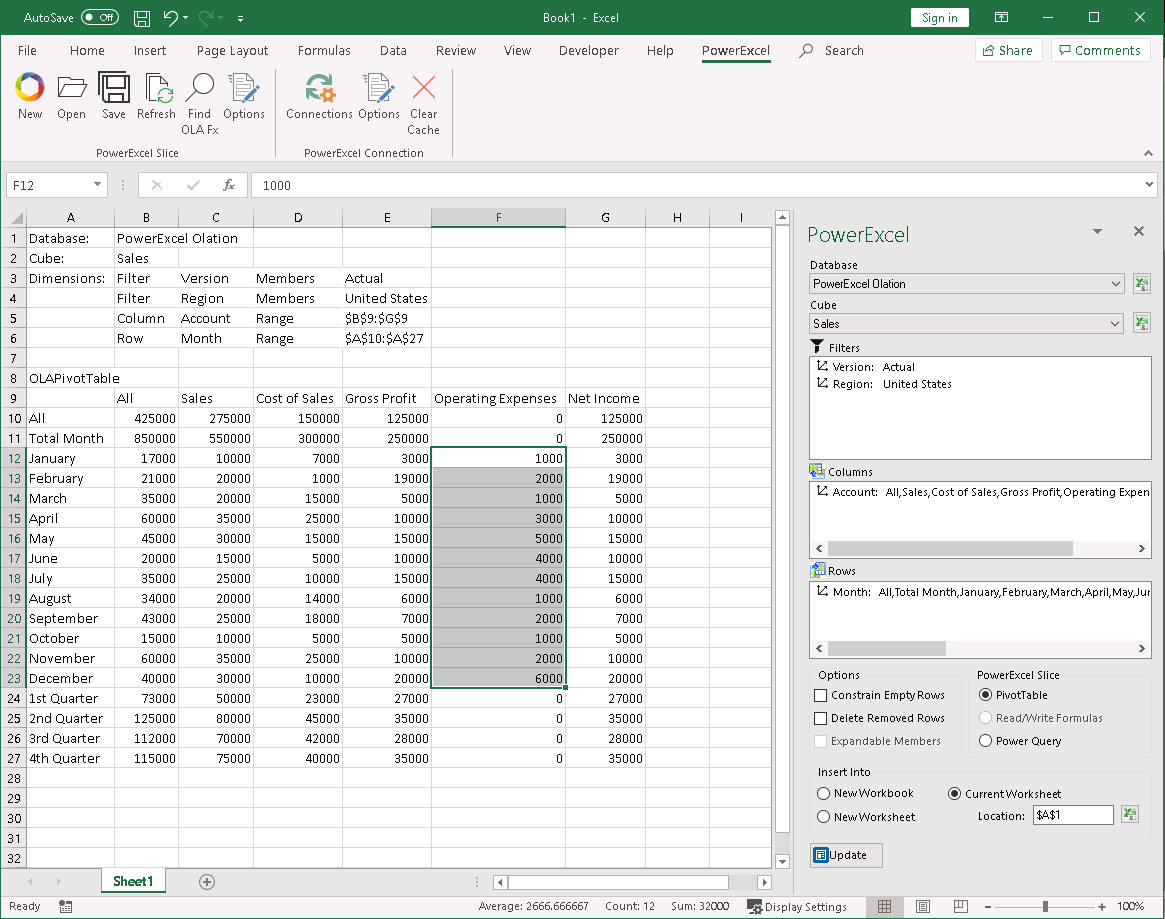Image resolution: width=1165 pixels, height=919 pixels.
Task: Clear the connection cache
Action: click(424, 103)
